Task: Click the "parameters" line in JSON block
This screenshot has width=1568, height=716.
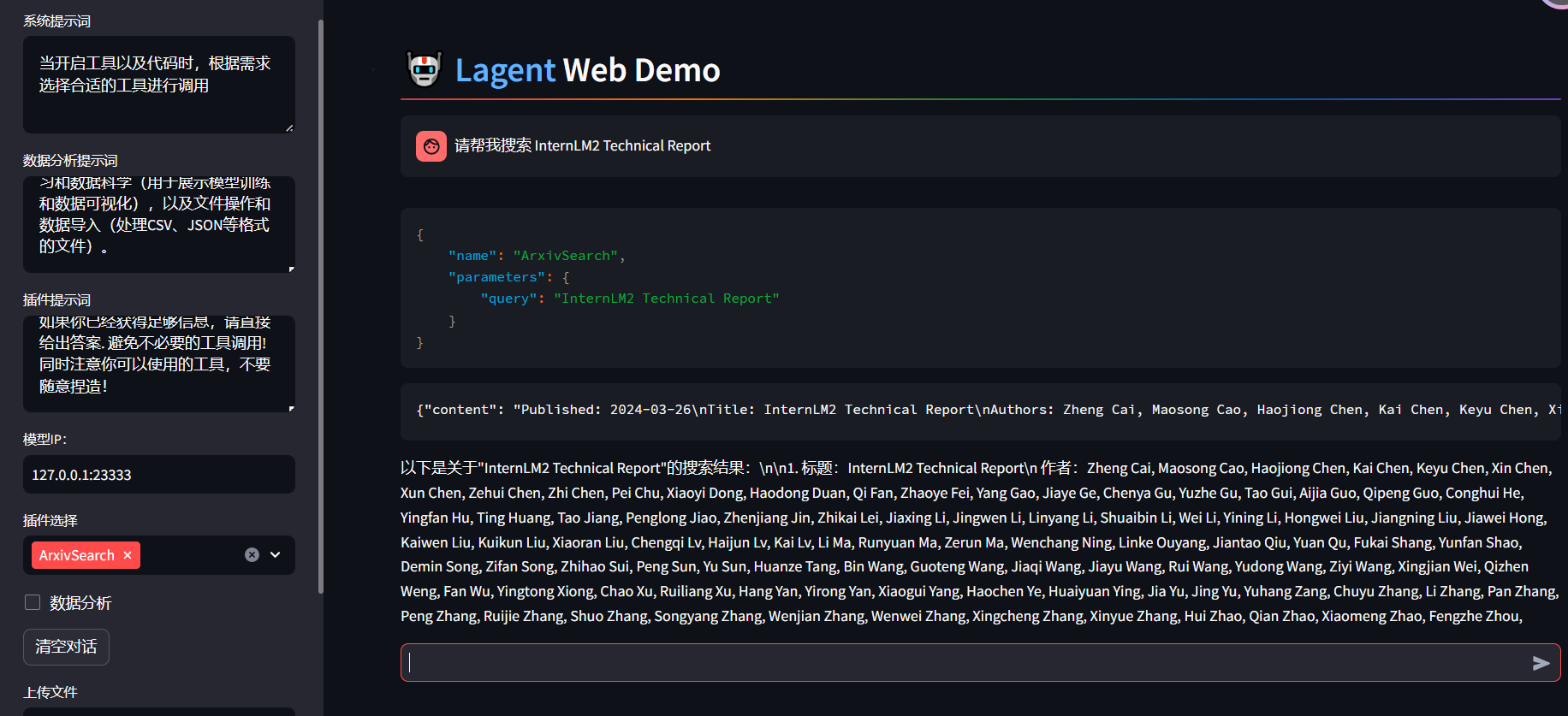Action: coord(508,277)
